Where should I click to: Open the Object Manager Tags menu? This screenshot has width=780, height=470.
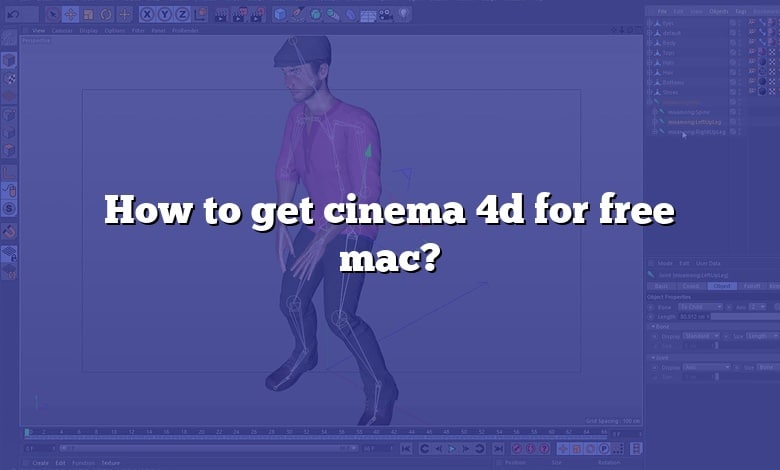point(741,11)
